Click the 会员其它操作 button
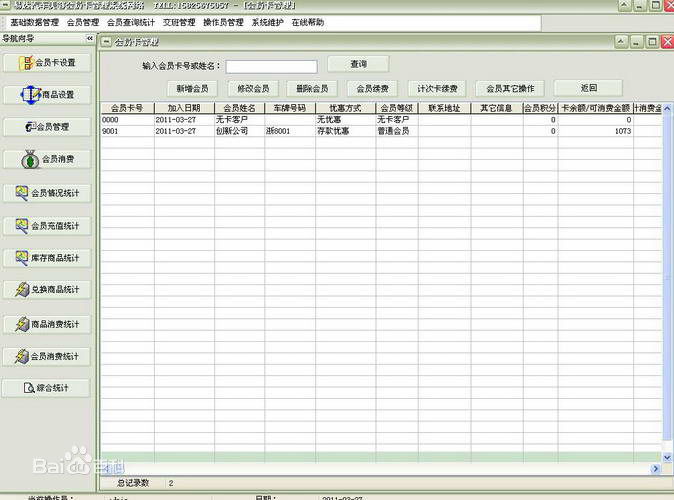 tap(510, 89)
